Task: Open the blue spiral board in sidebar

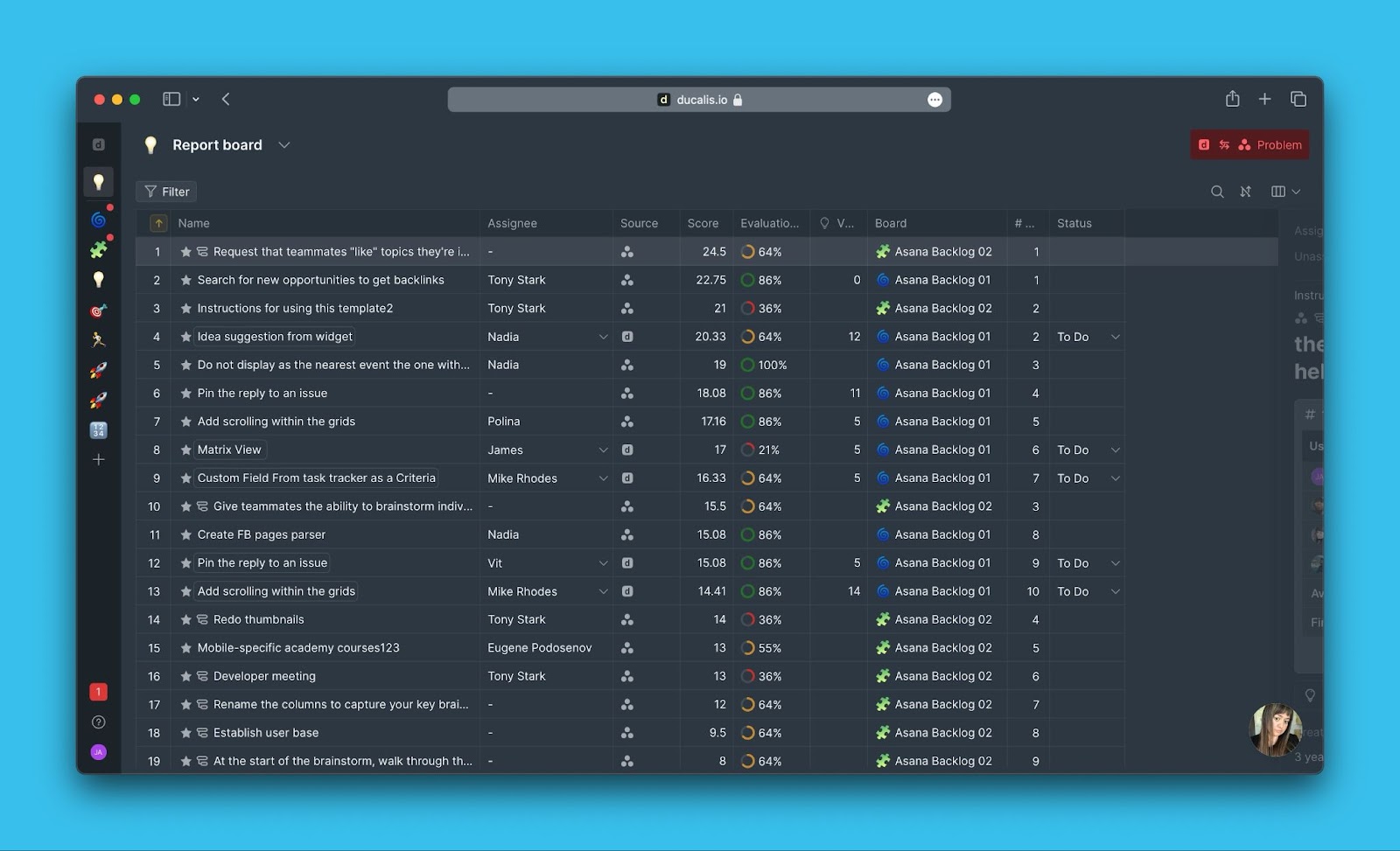Action: (98, 220)
